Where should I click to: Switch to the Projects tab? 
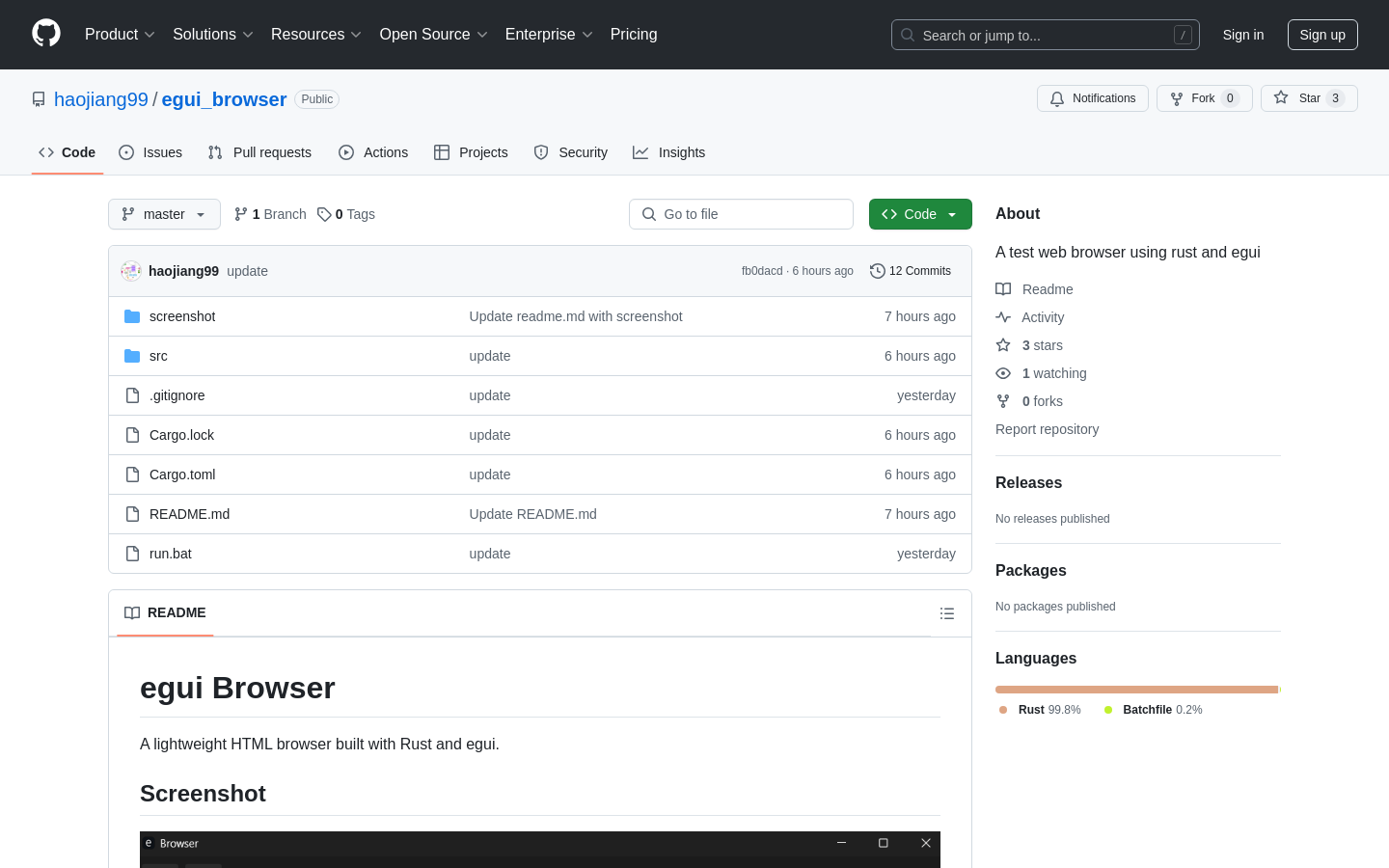(x=471, y=152)
